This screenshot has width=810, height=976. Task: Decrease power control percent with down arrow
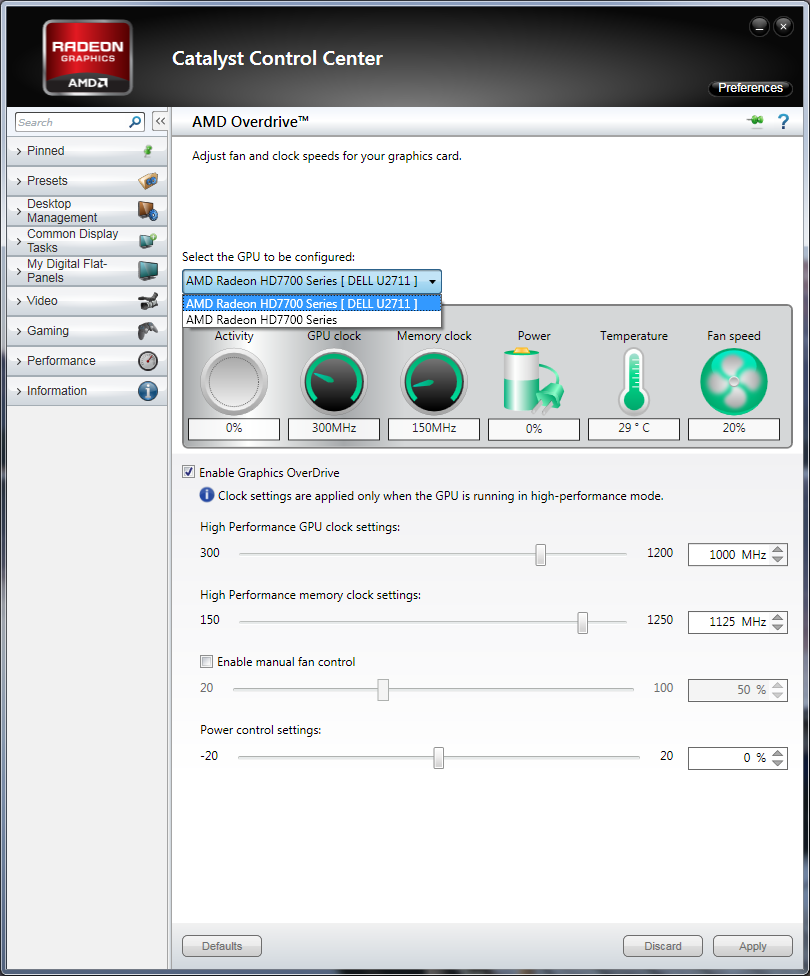pyautogui.click(x=778, y=763)
